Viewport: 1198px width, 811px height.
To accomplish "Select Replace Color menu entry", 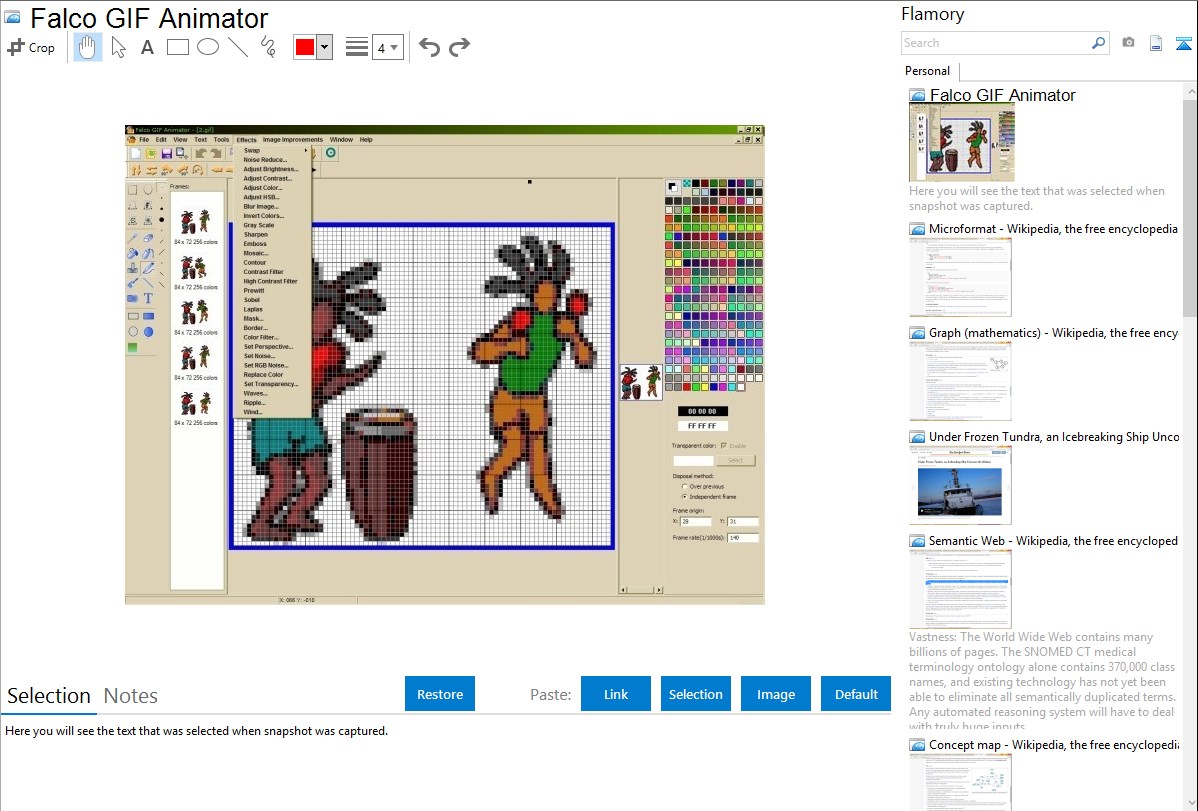I will 264,375.
